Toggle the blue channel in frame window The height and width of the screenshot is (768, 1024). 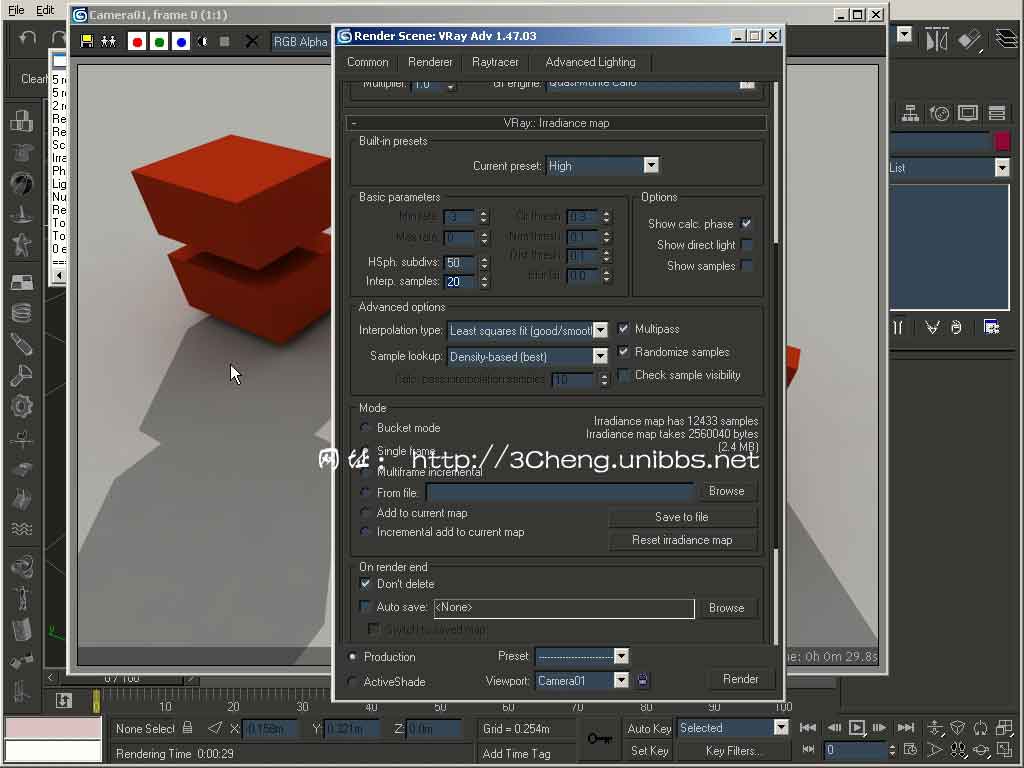181,41
